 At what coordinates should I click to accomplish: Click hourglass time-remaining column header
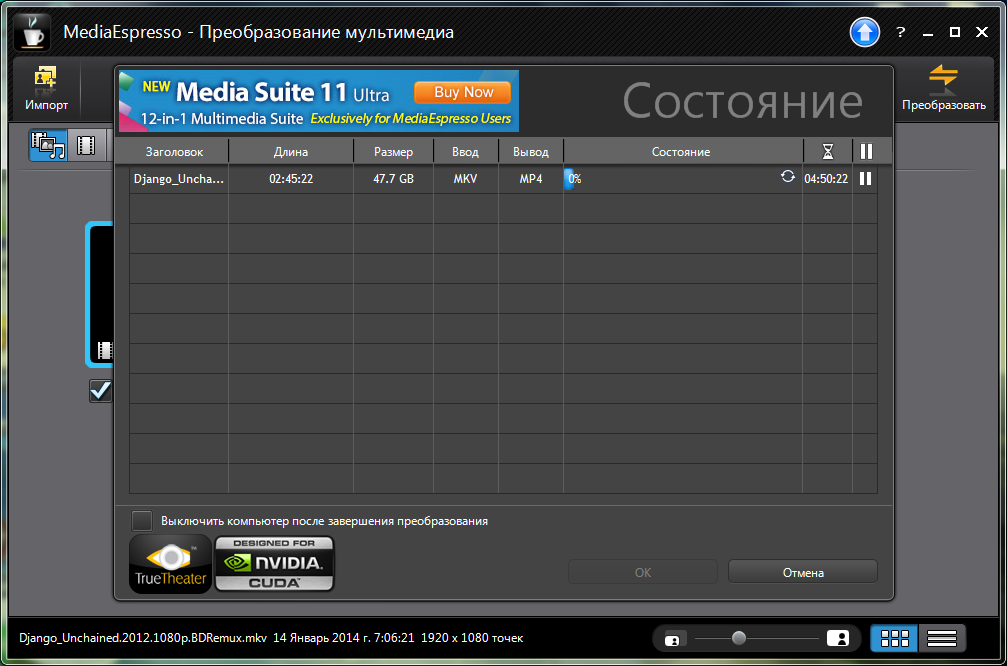[828, 152]
